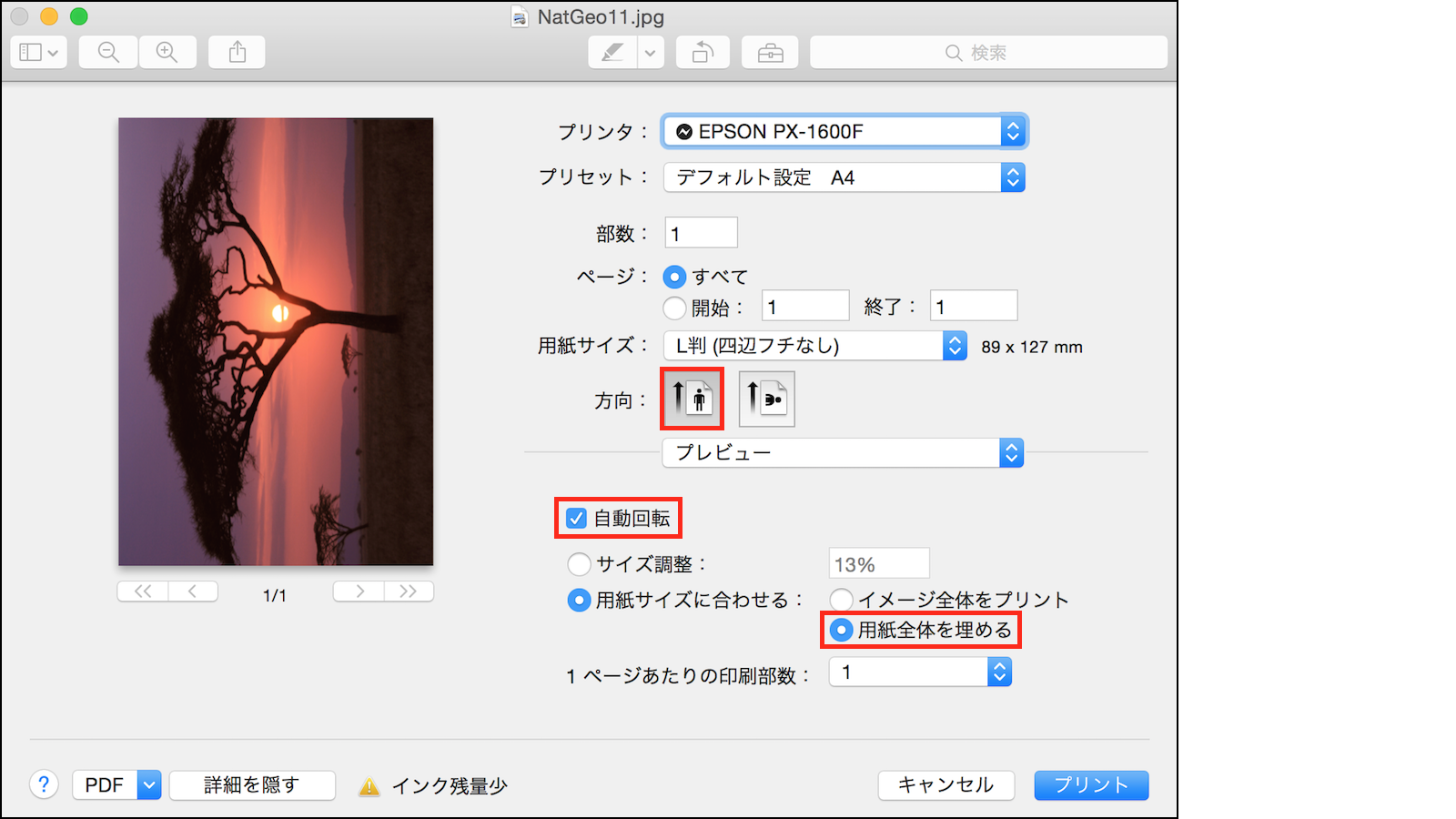This screenshot has height=819, width=1456.
Task: Click the 終了 end page field
Action: pos(974,307)
